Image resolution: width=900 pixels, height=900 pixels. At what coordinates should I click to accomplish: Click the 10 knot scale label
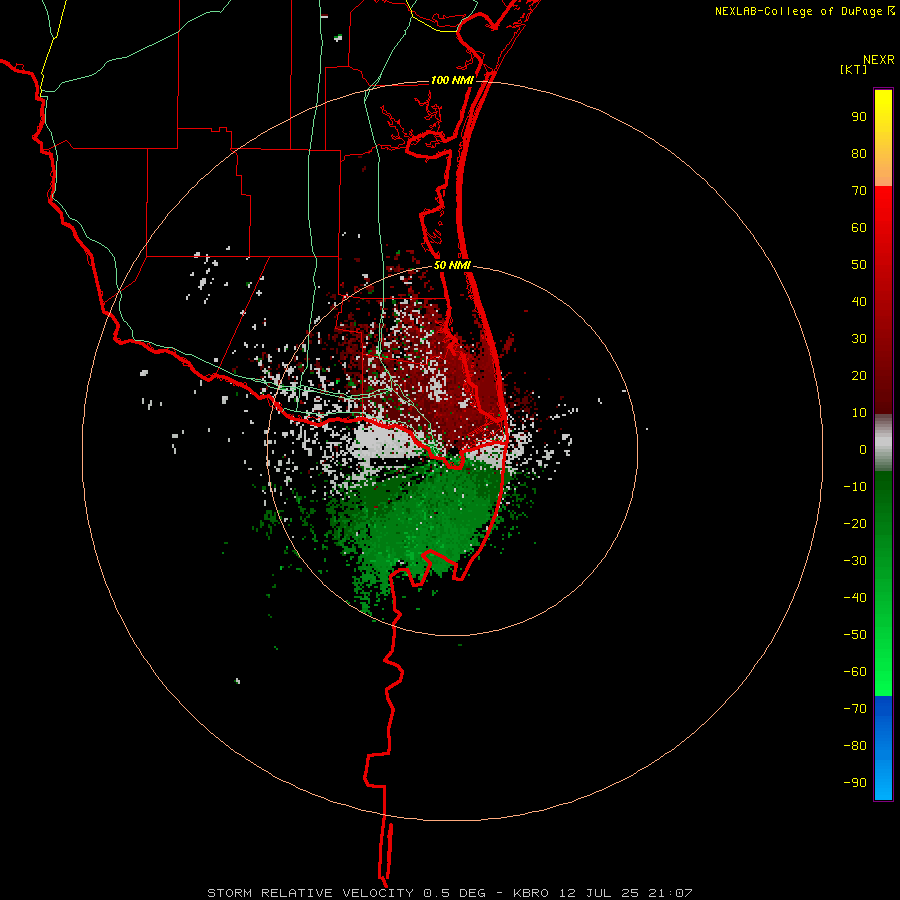[859, 413]
